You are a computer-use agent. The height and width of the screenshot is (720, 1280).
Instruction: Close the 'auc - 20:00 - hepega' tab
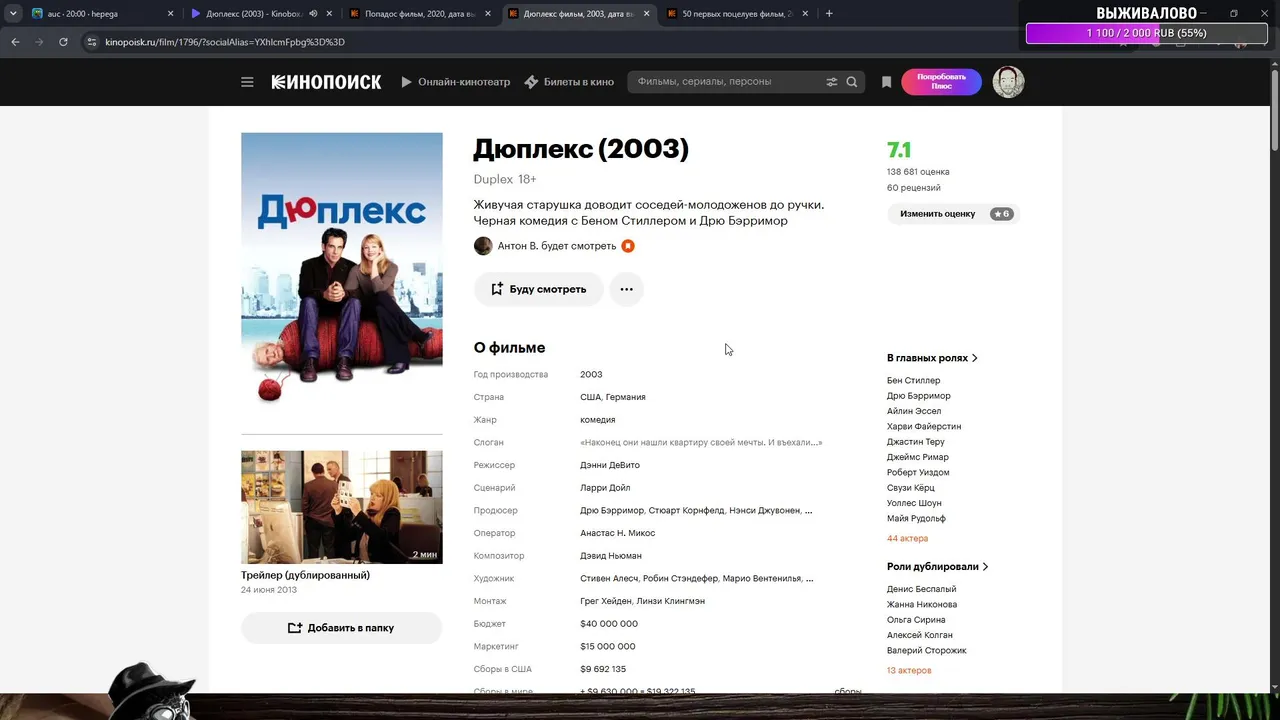coord(171,14)
